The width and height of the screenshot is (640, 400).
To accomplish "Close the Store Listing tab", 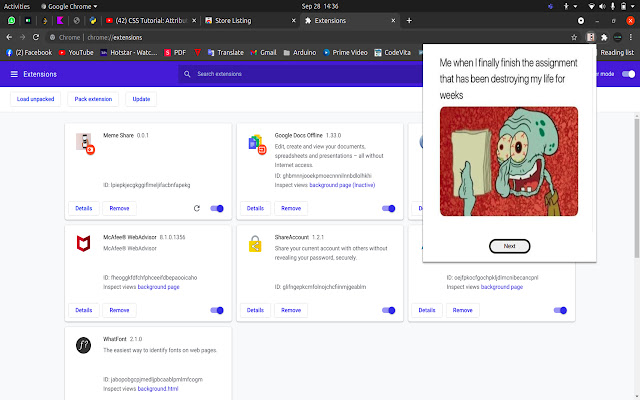I will pyautogui.click(x=293, y=20).
